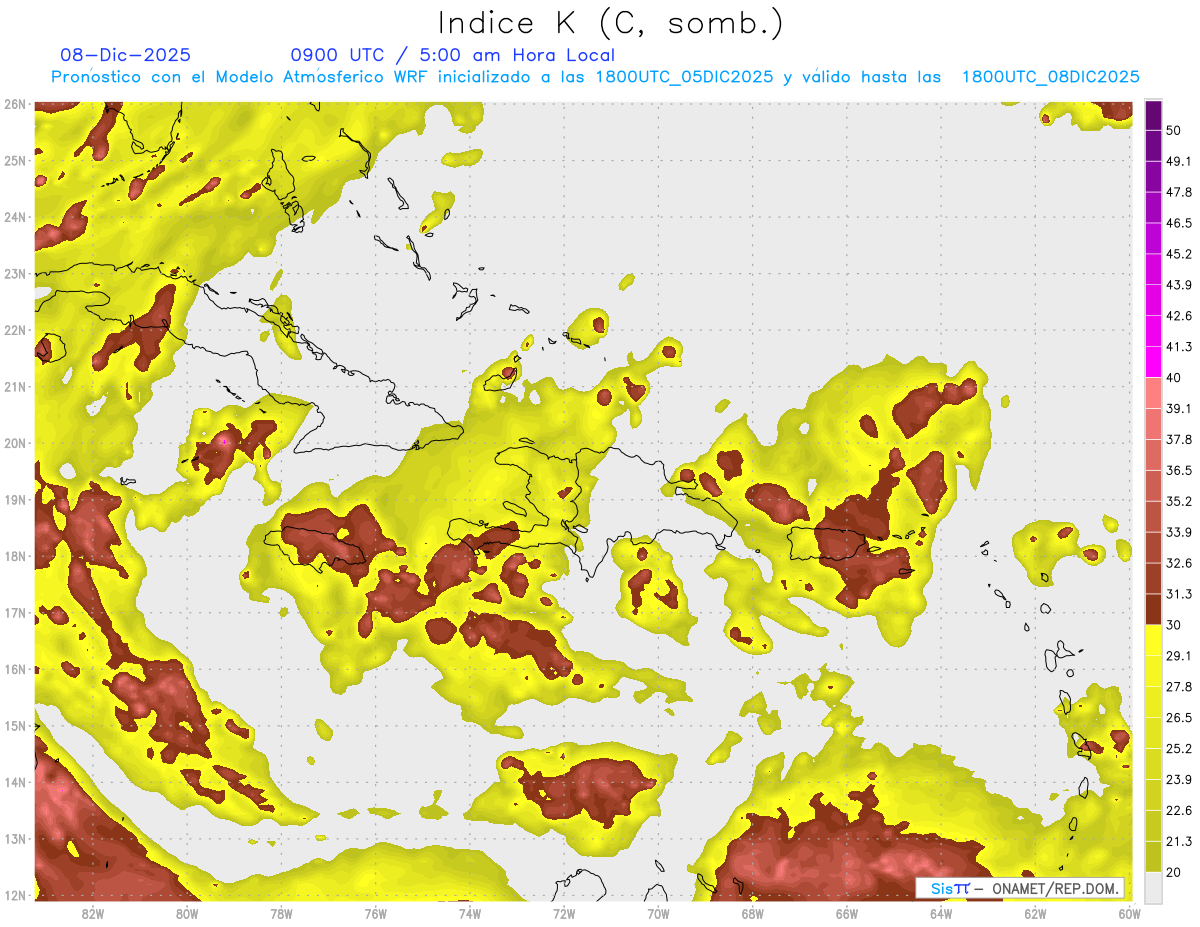This screenshot has height=927, width=1200.
Task: Click colorbar value "37.8"
Action: 1178,439
